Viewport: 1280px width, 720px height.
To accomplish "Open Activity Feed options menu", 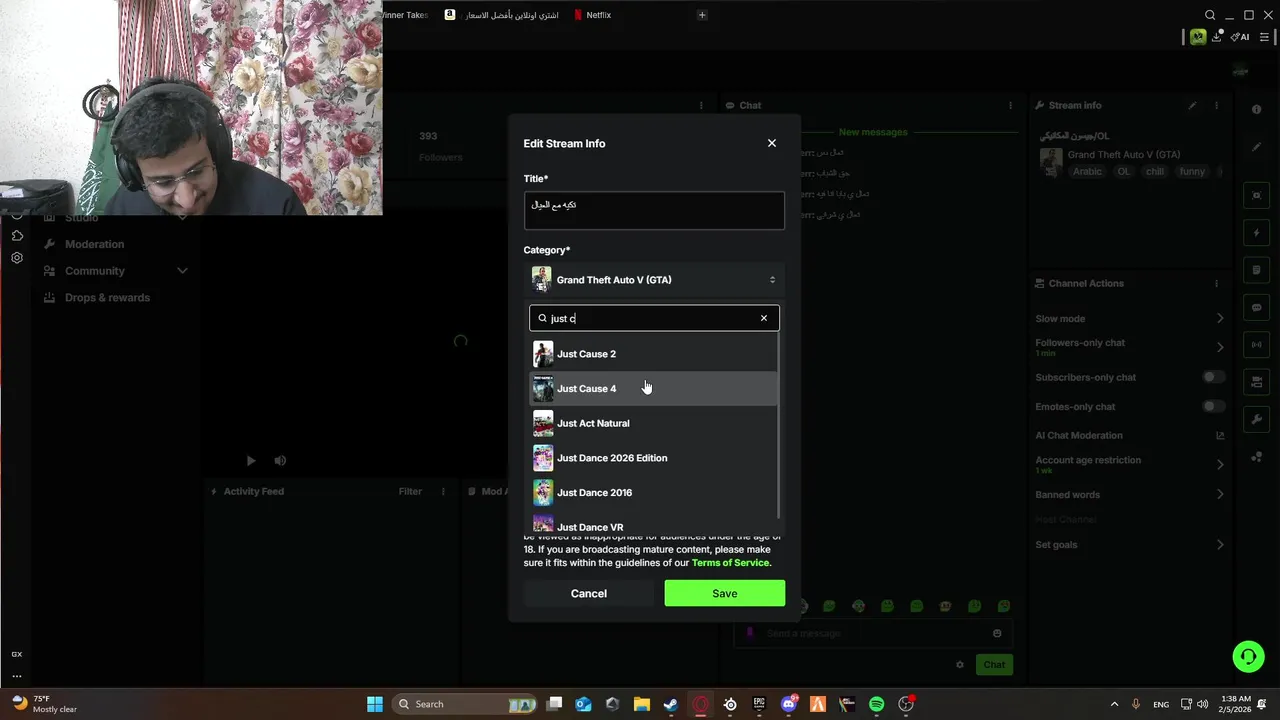I will pyautogui.click(x=443, y=491).
